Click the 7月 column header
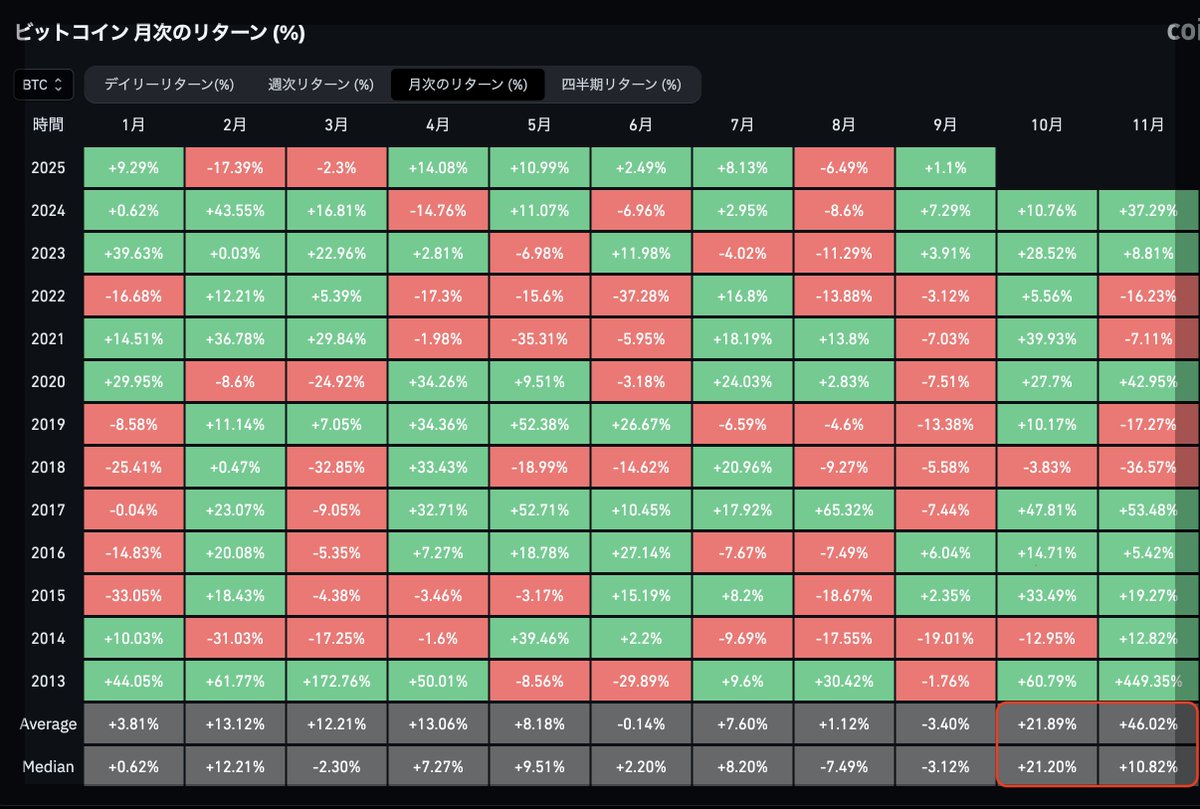 (x=742, y=124)
